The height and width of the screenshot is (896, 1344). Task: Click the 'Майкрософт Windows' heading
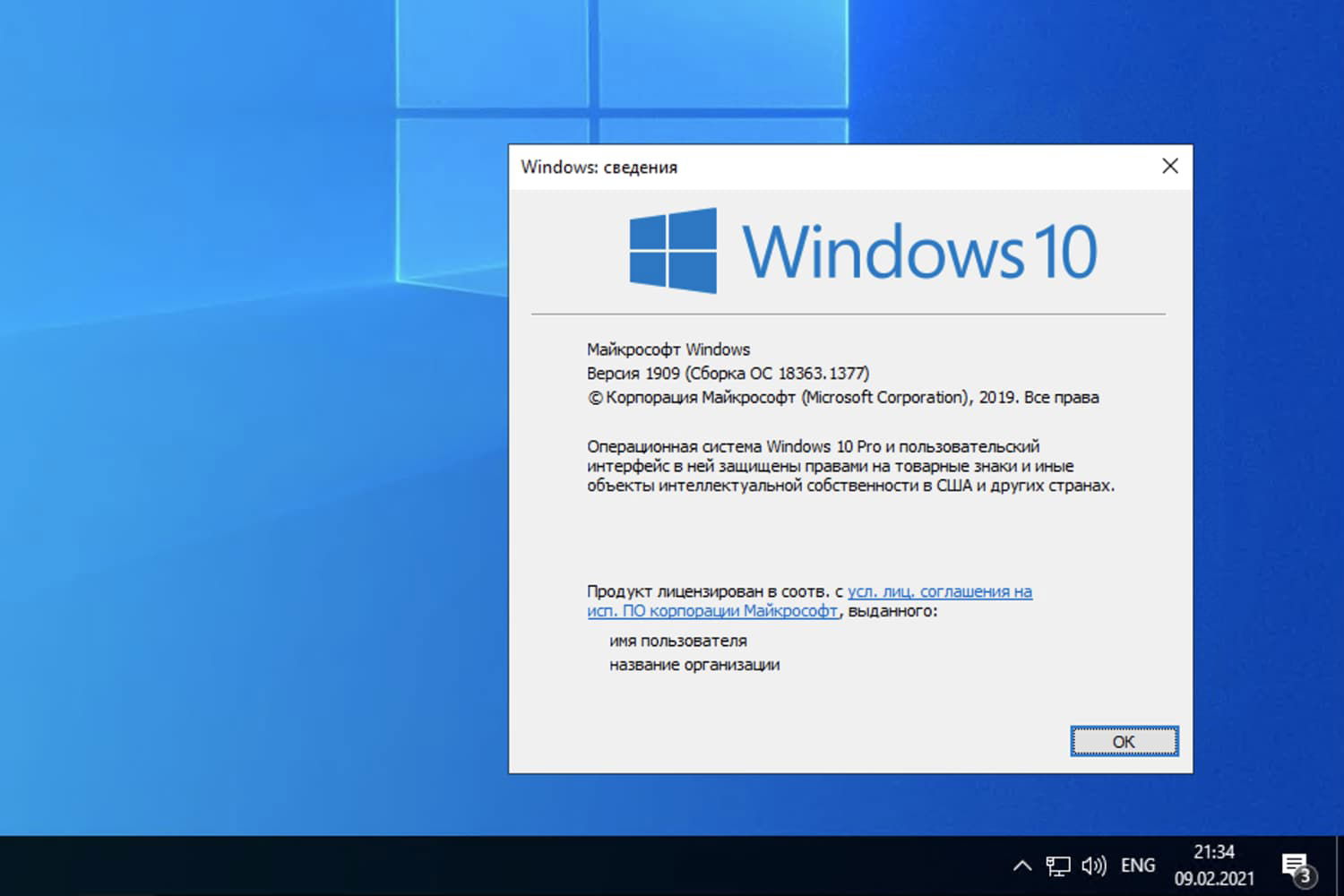coord(668,349)
